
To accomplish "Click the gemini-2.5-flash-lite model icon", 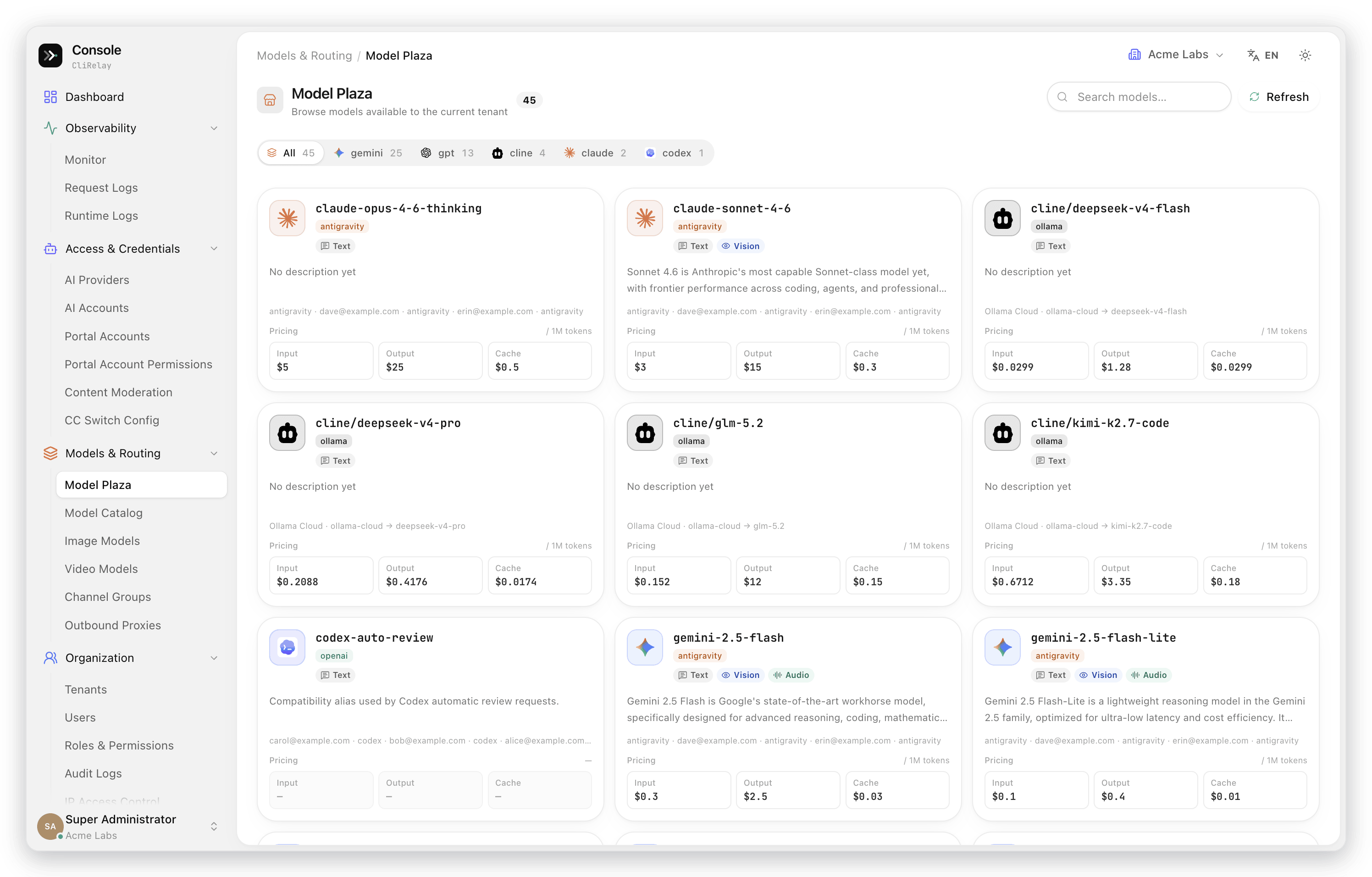I will click(1002, 647).
